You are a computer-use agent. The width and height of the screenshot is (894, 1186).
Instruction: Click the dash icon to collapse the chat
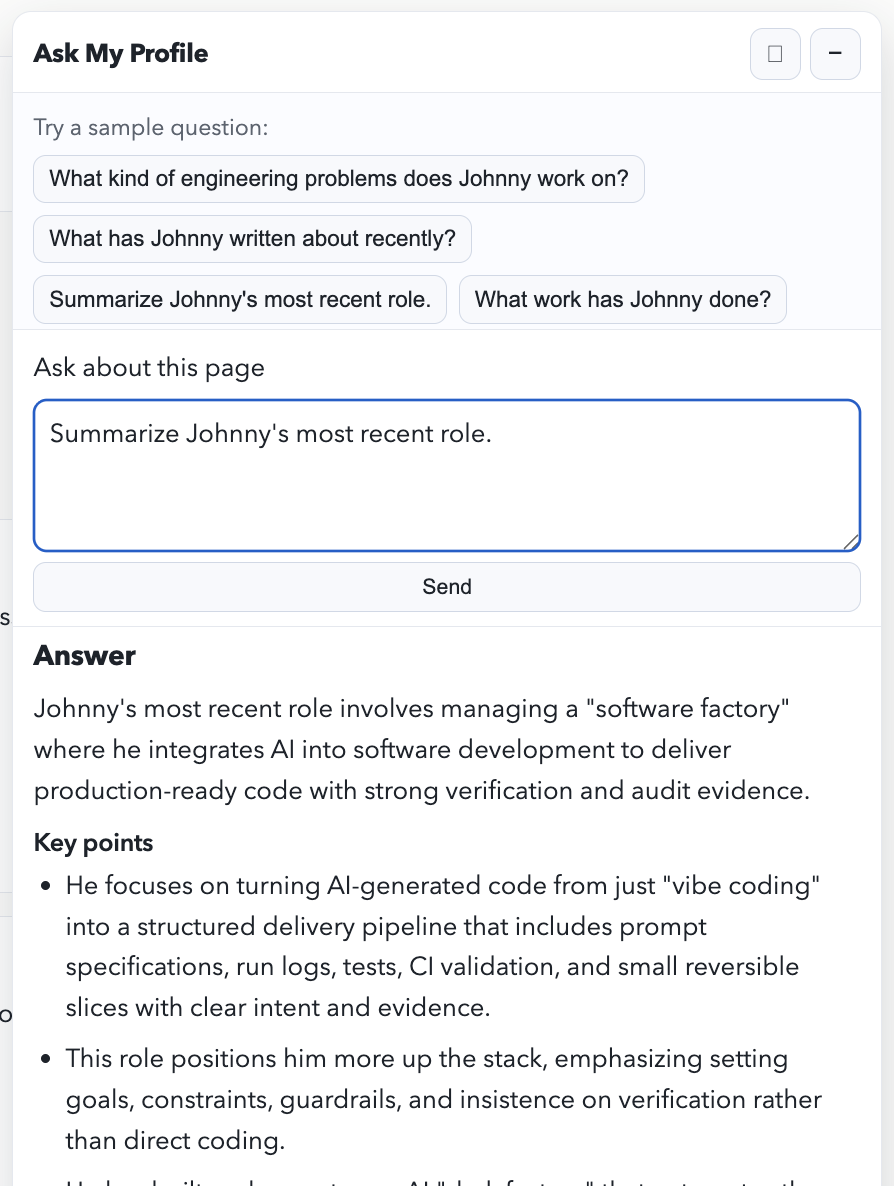(835, 54)
